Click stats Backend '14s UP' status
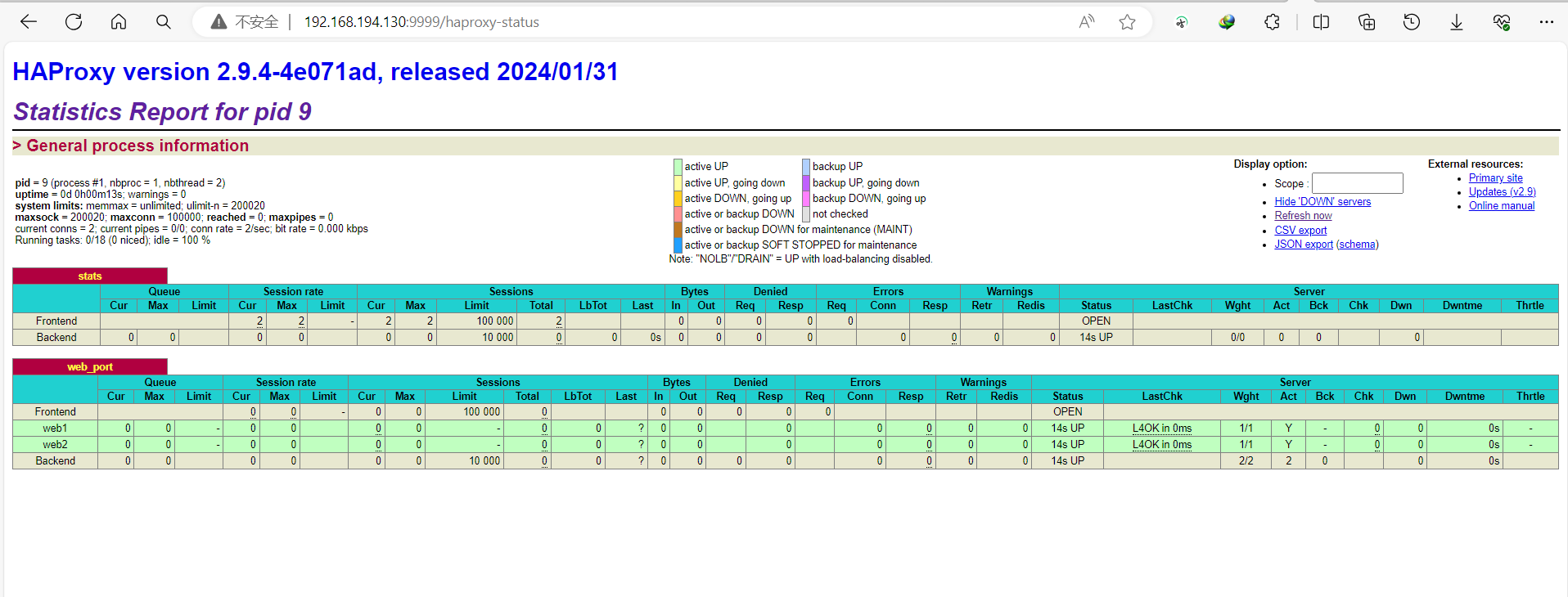Screen dimensions: 1568x597 click(1096, 338)
